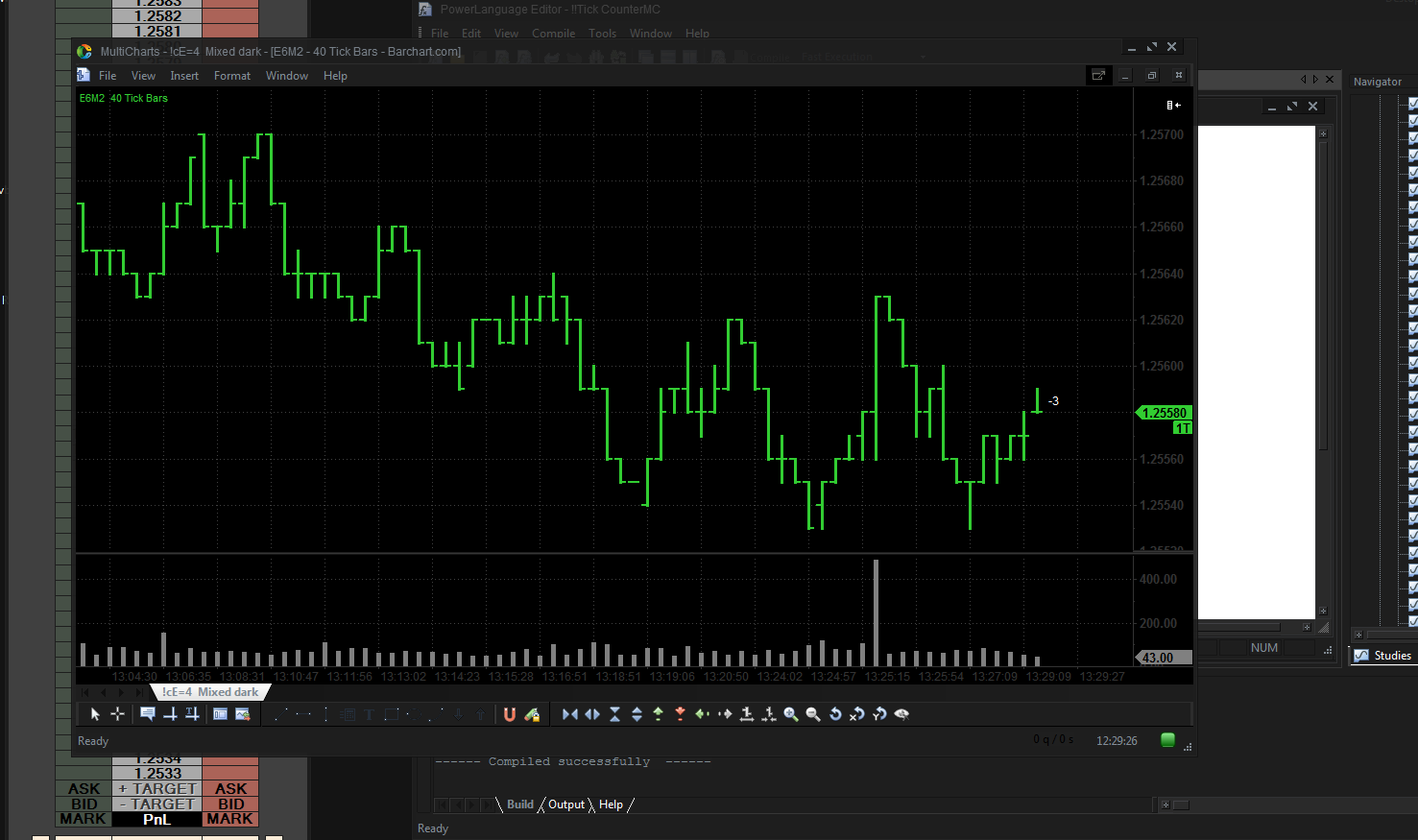Viewport: 1418px width, 840px height.
Task: Select the '!cE=4 Mixed dark' workspace tab
Action: pos(210,692)
